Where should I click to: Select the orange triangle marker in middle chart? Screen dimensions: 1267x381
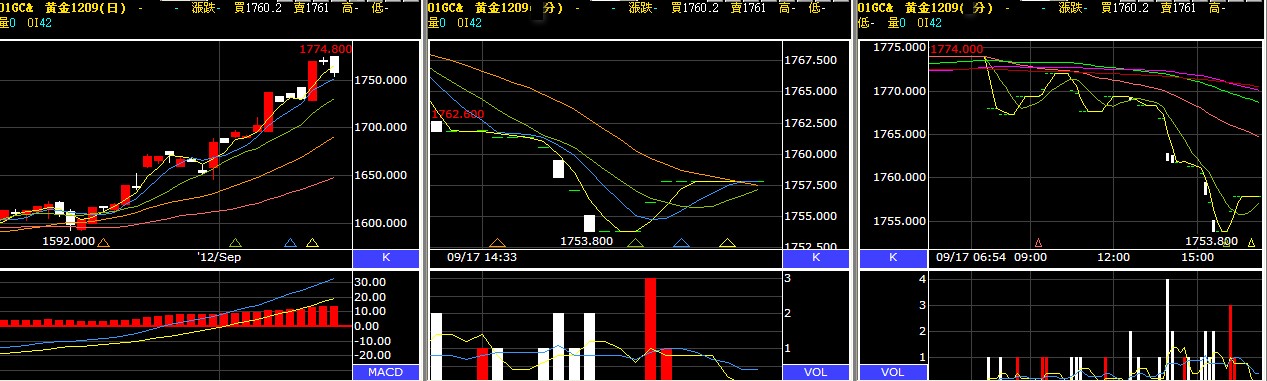498,243
